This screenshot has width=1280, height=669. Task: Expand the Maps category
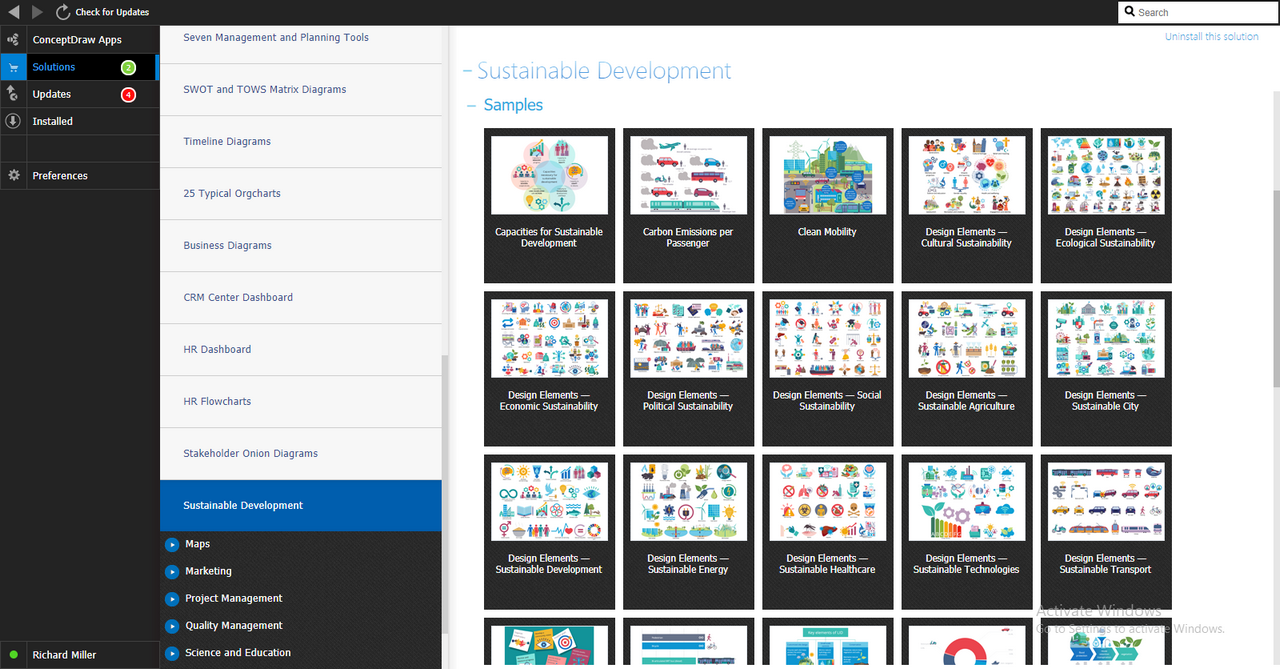(173, 545)
